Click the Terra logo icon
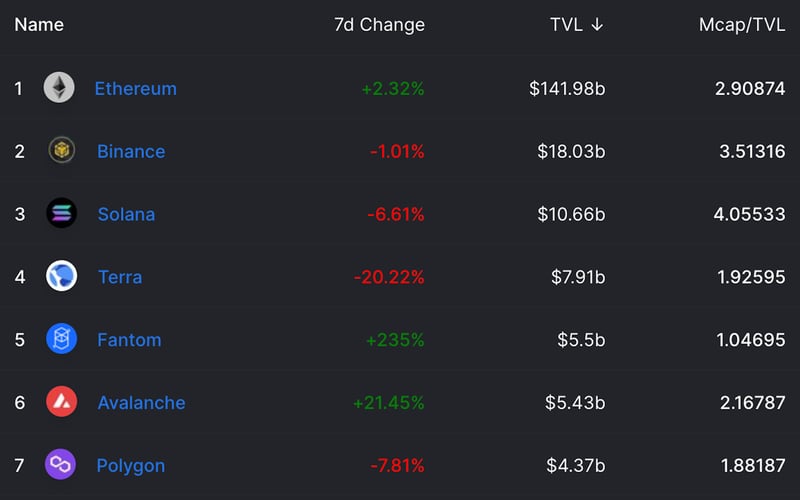Screen dimensions: 800x500 point(61,276)
